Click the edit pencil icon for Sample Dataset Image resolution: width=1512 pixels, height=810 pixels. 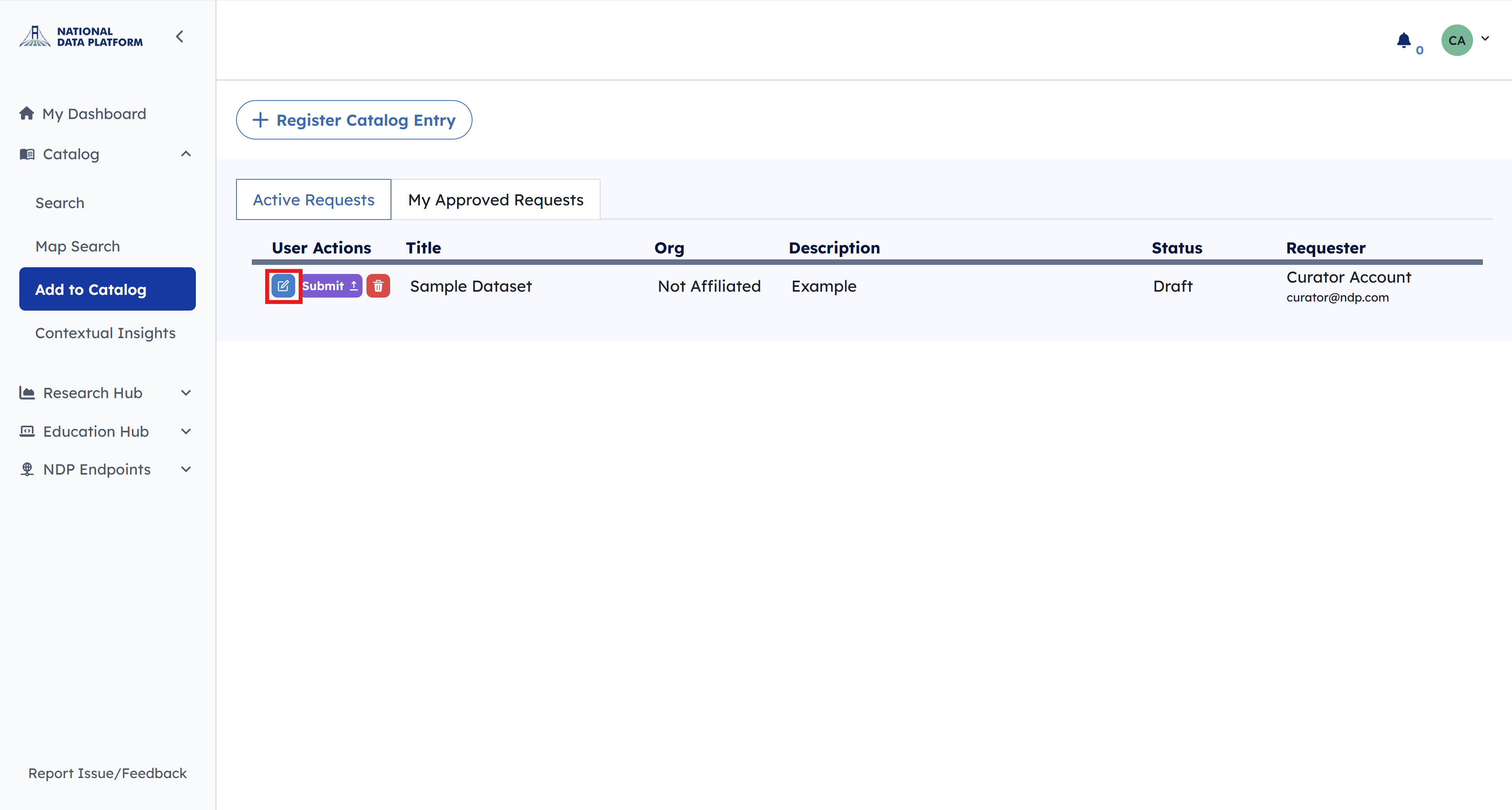[283, 287]
